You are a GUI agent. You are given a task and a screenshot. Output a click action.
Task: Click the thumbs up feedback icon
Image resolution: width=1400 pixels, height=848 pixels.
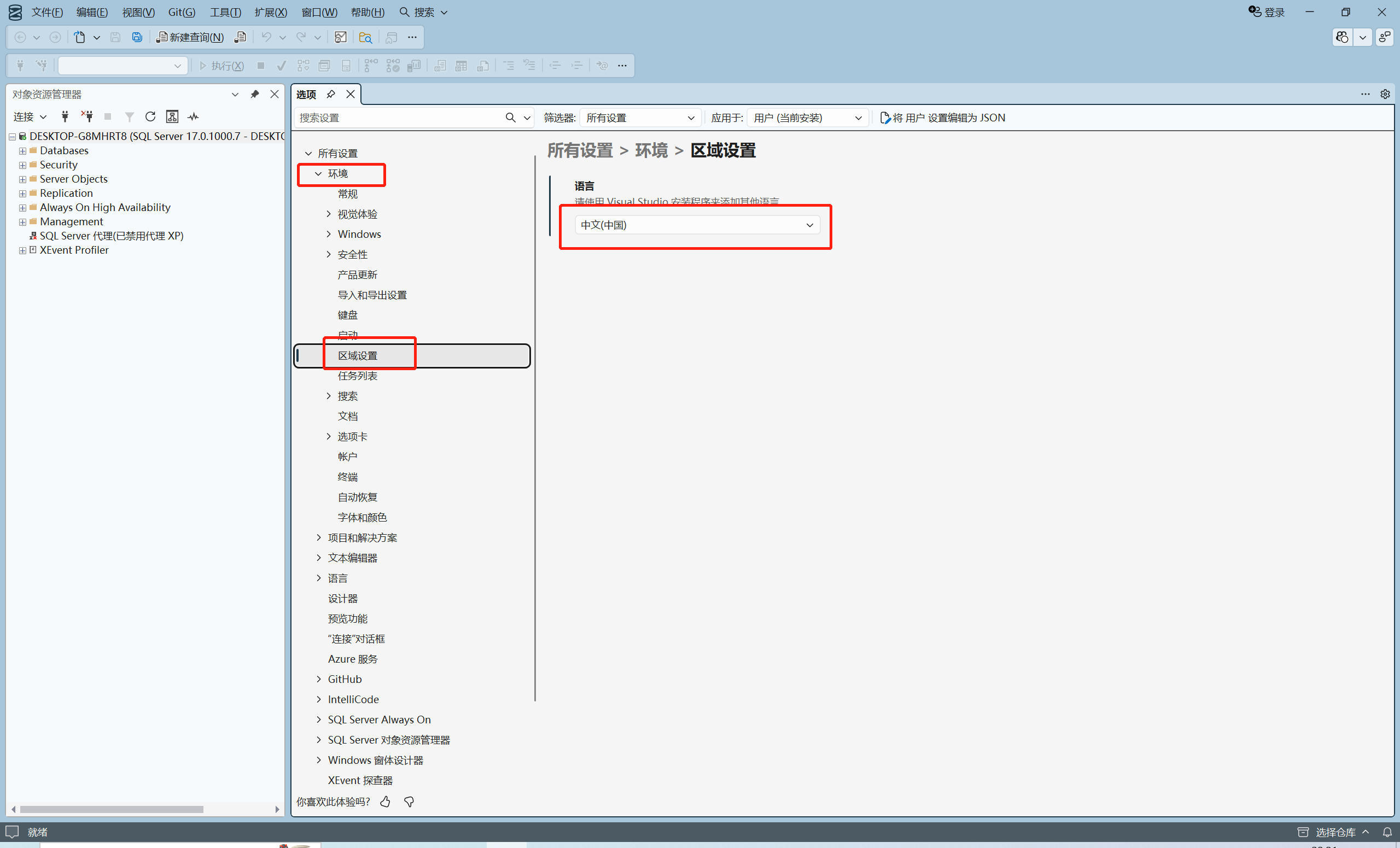tap(385, 802)
